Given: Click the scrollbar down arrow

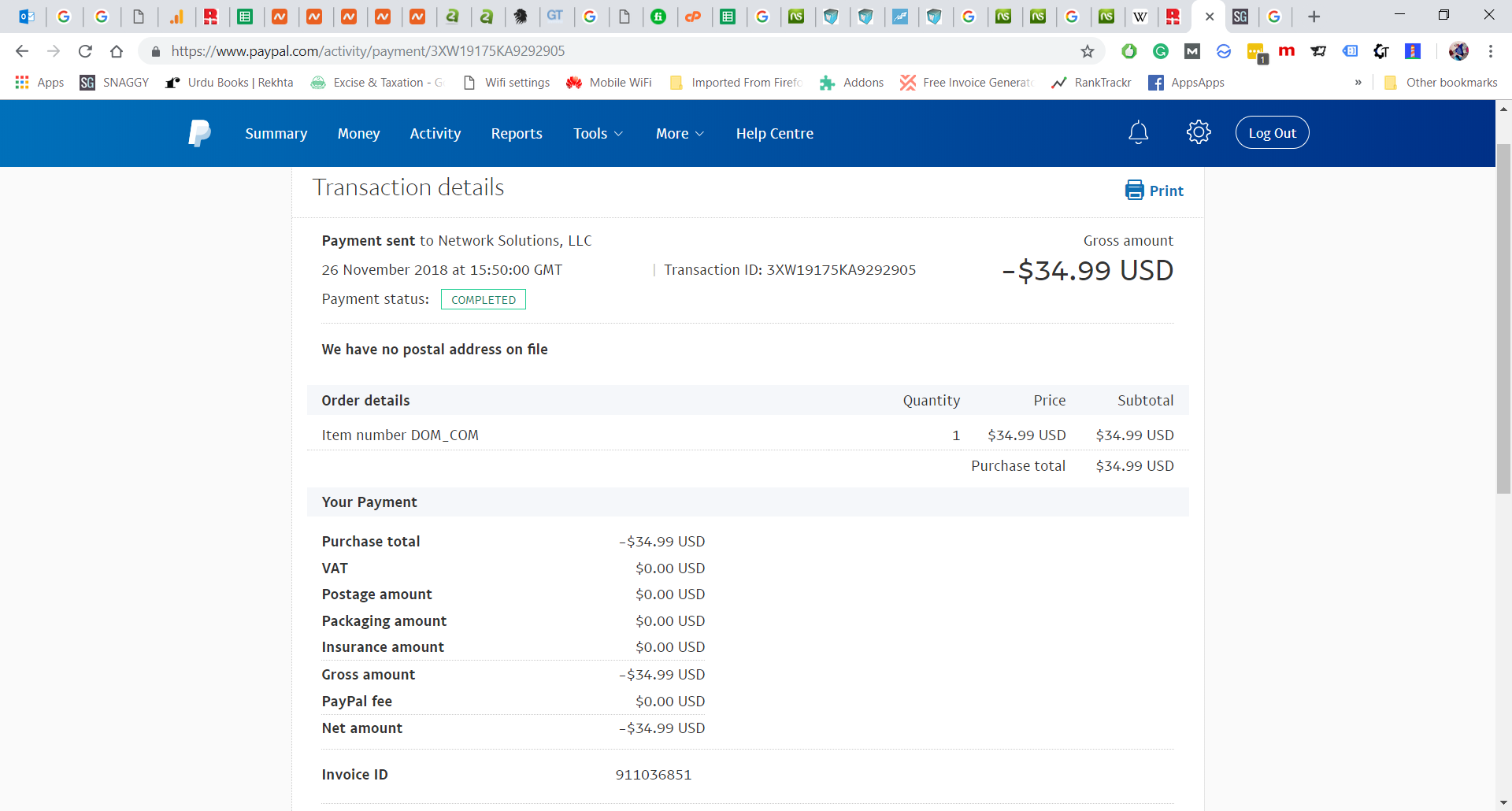Looking at the screenshot, I should point(1503,802).
